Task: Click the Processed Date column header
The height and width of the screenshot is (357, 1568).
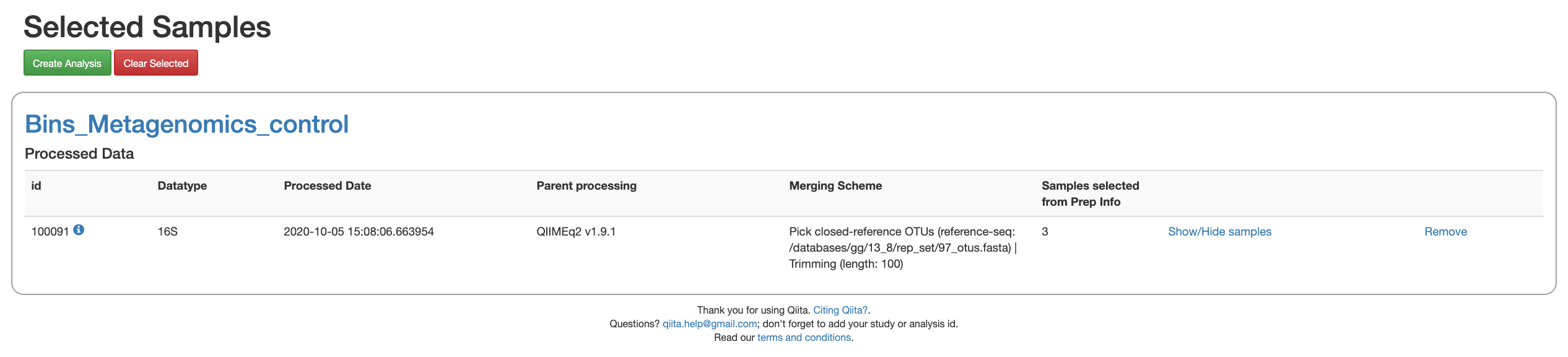Action: (327, 186)
